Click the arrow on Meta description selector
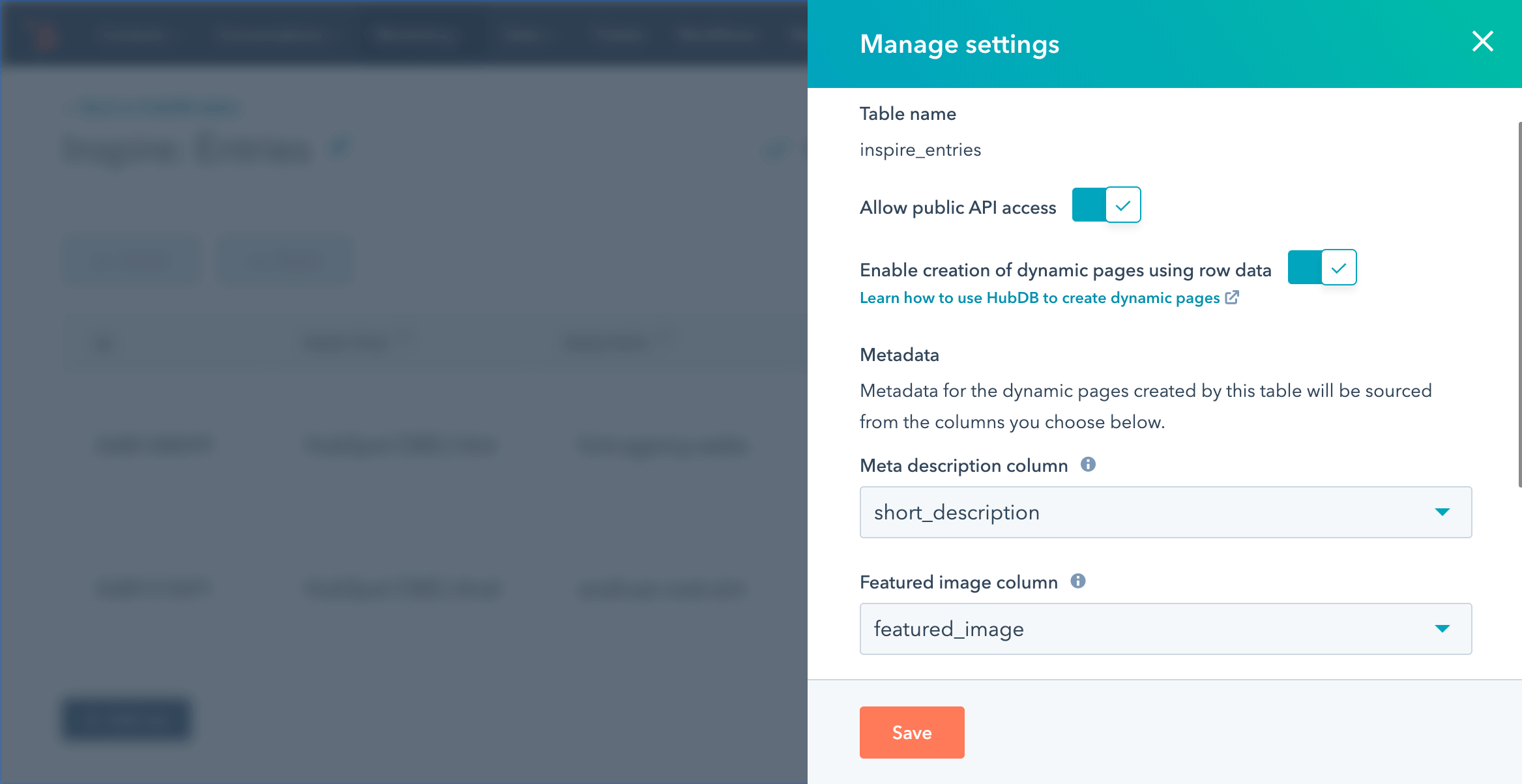This screenshot has width=1522, height=784. (1442, 512)
